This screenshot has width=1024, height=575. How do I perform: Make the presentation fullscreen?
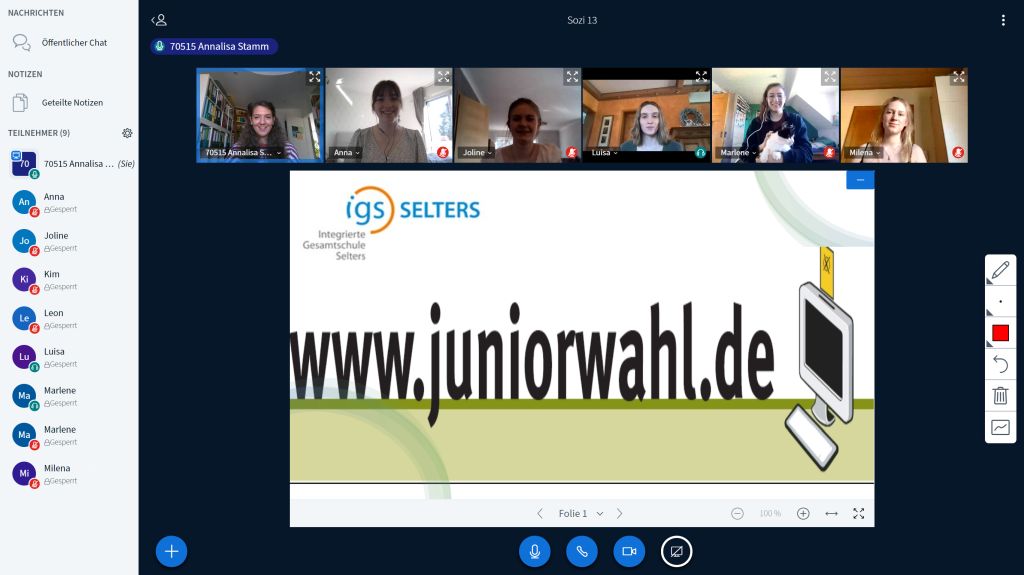pos(859,514)
